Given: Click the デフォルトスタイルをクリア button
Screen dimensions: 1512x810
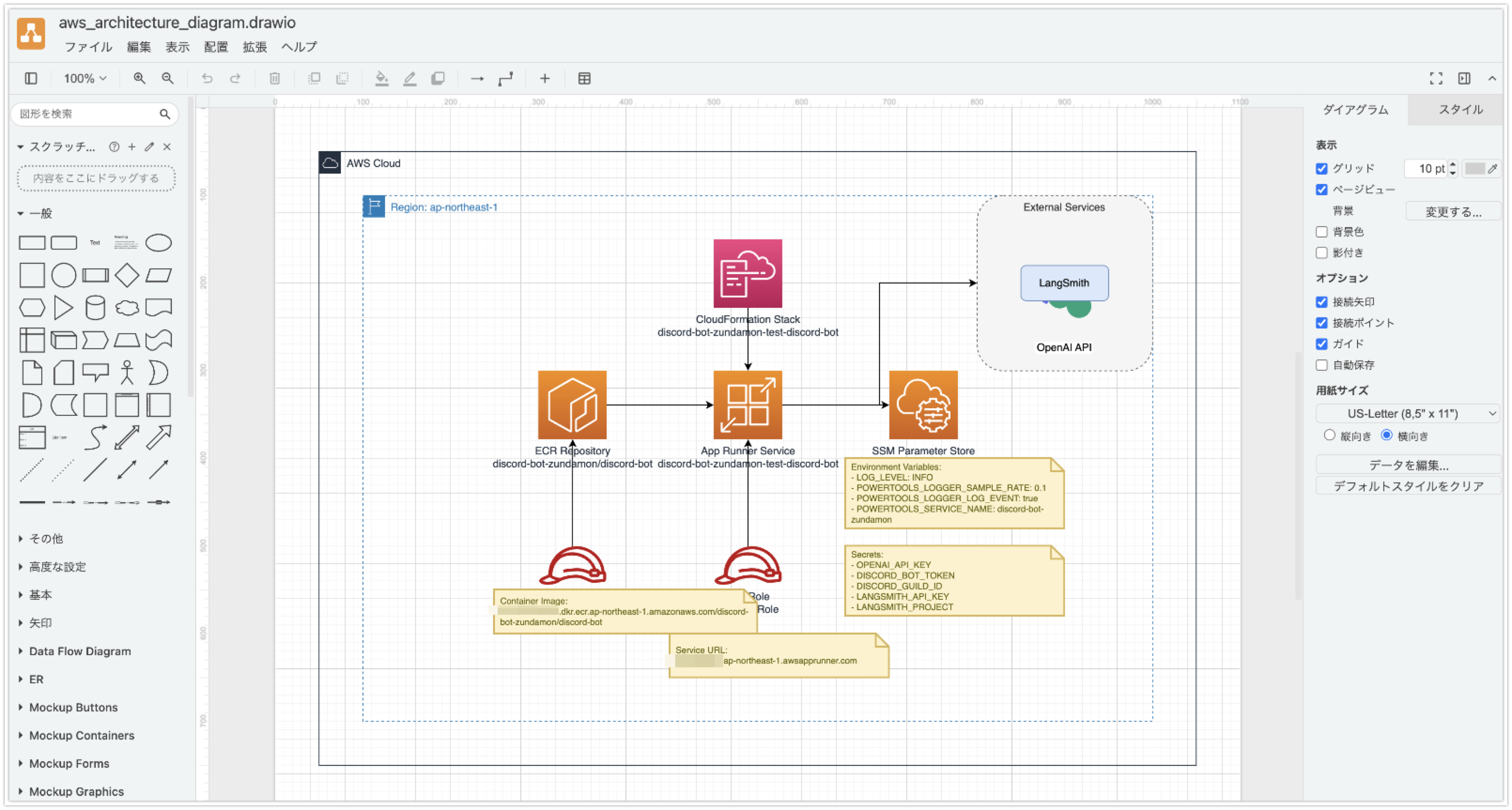Looking at the screenshot, I should pyautogui.click(x=1408, y=486).
